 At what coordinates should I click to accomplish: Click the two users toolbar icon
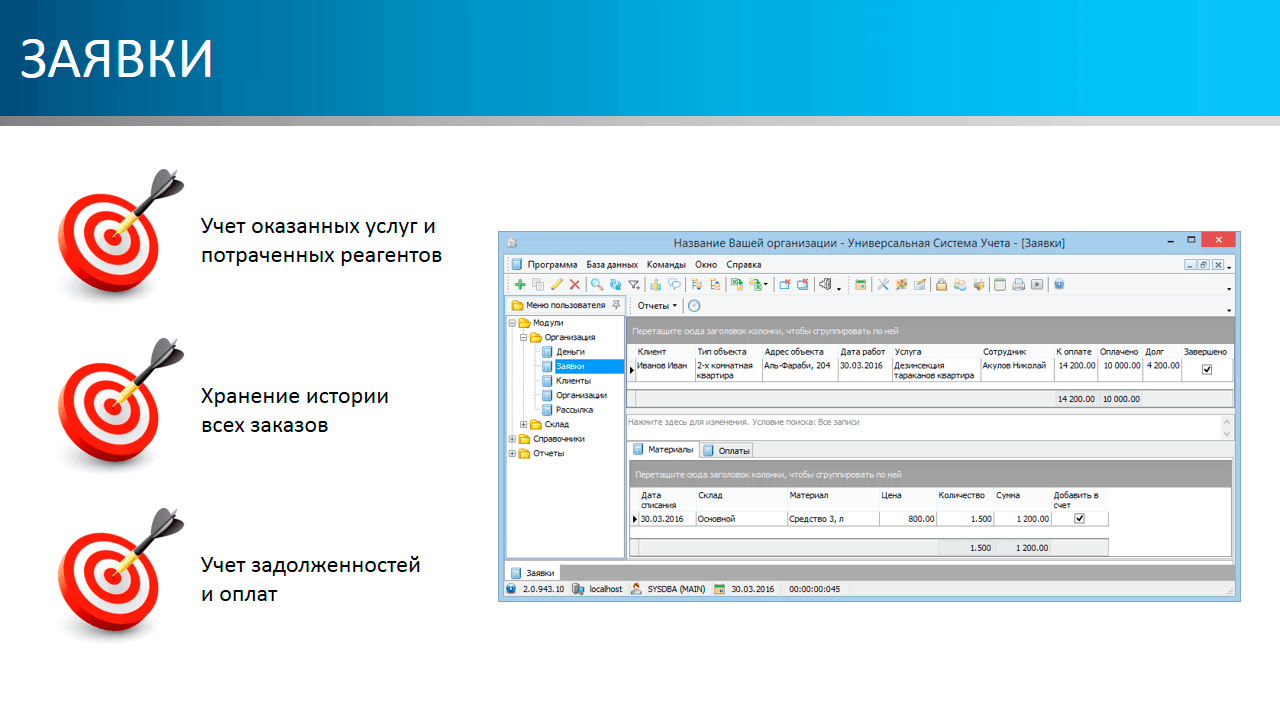pos(960,284)
